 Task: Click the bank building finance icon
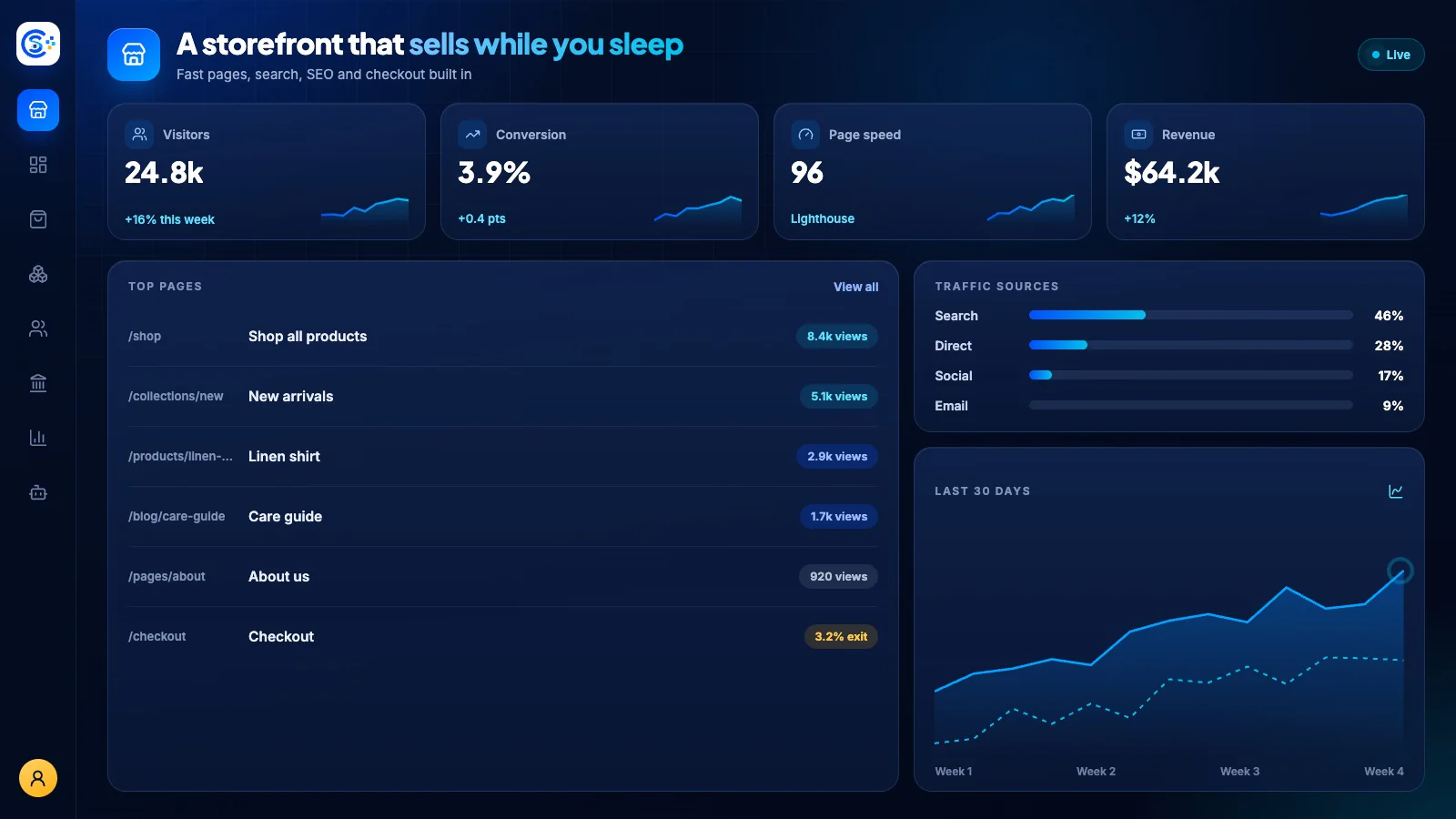38,383
